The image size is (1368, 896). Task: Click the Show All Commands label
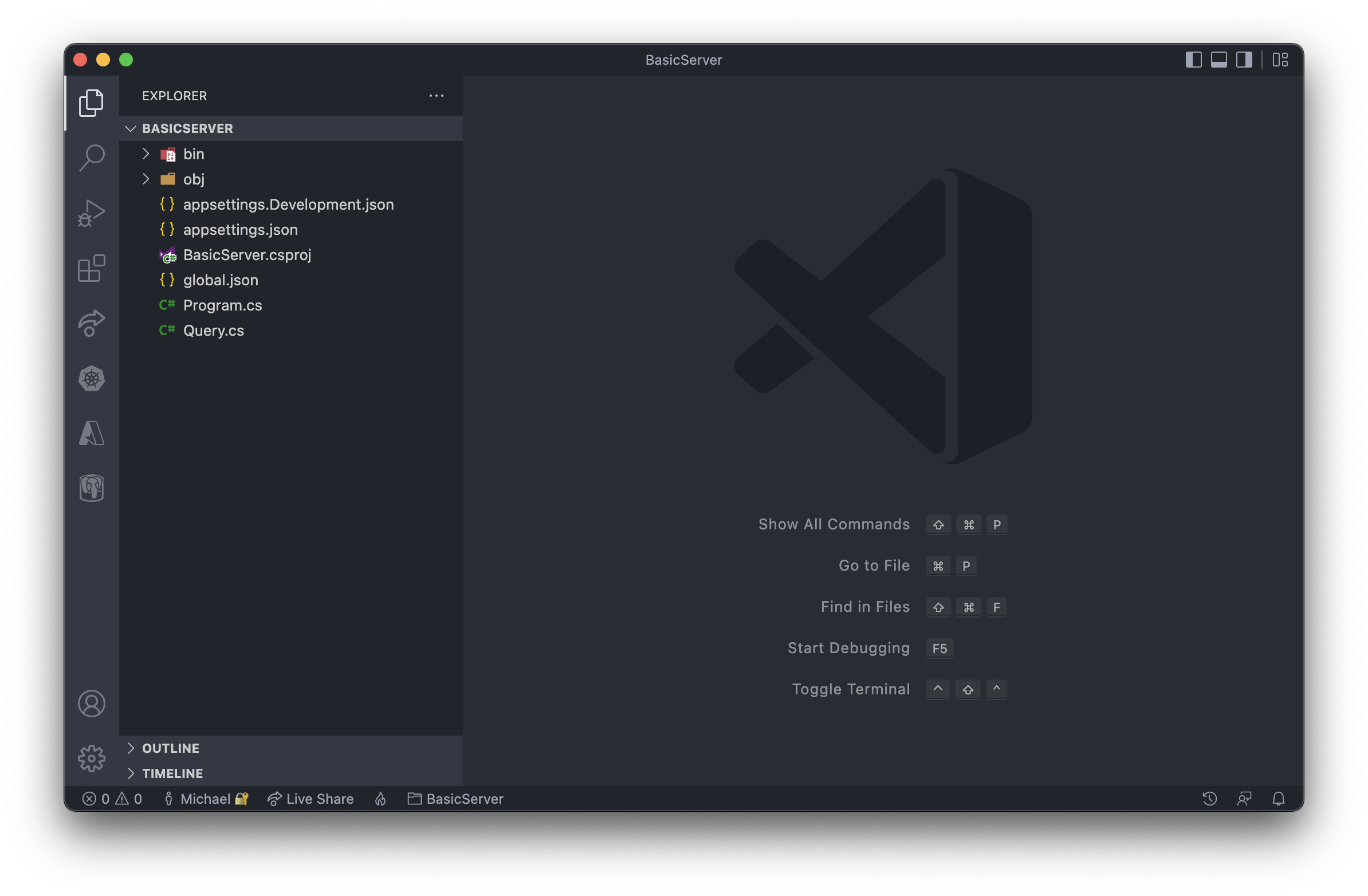[834, 525]
